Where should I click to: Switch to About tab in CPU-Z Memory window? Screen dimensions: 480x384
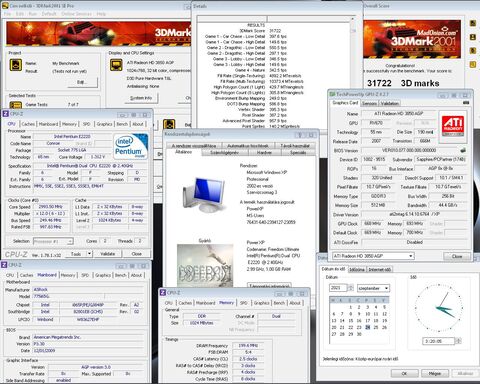[x=295, y=303]
